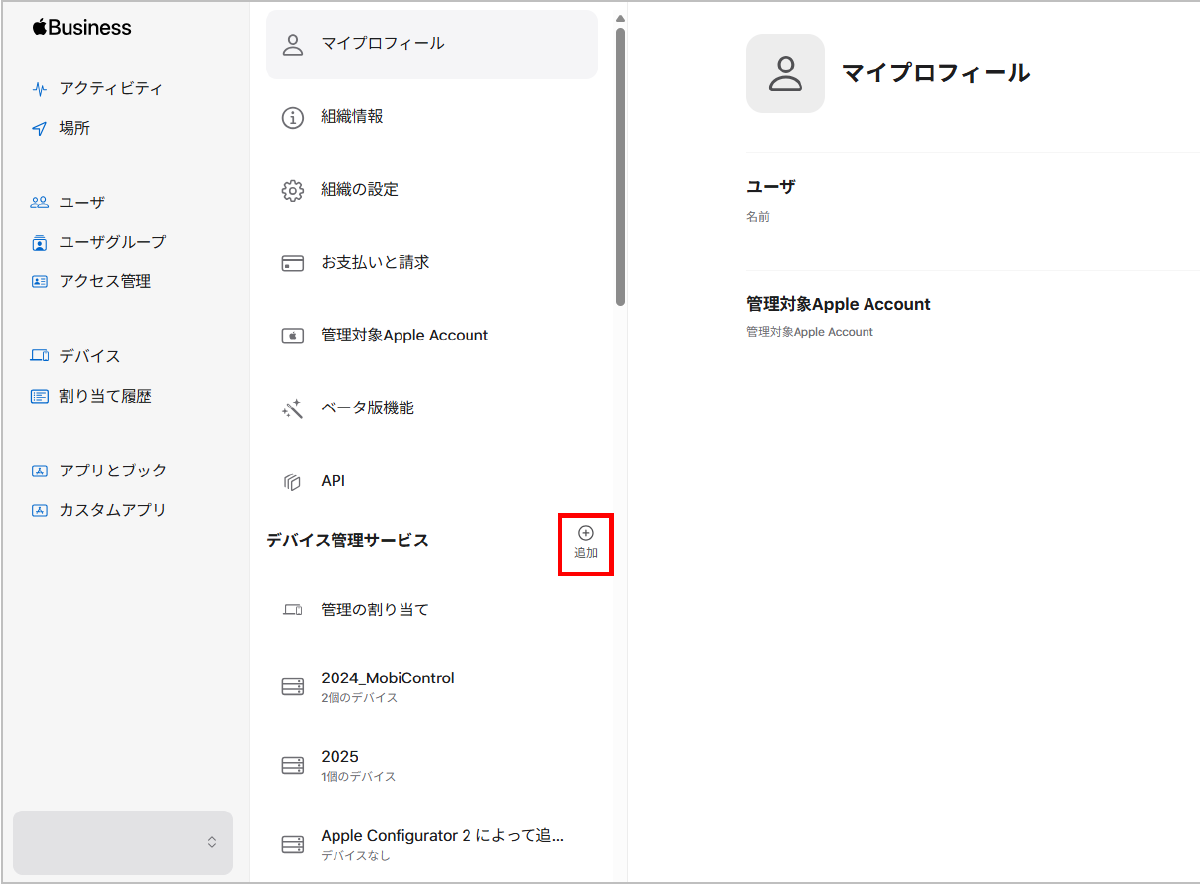
Task: Open Apple Configurator 2 によって追... entry
Action: pos(432,845)
